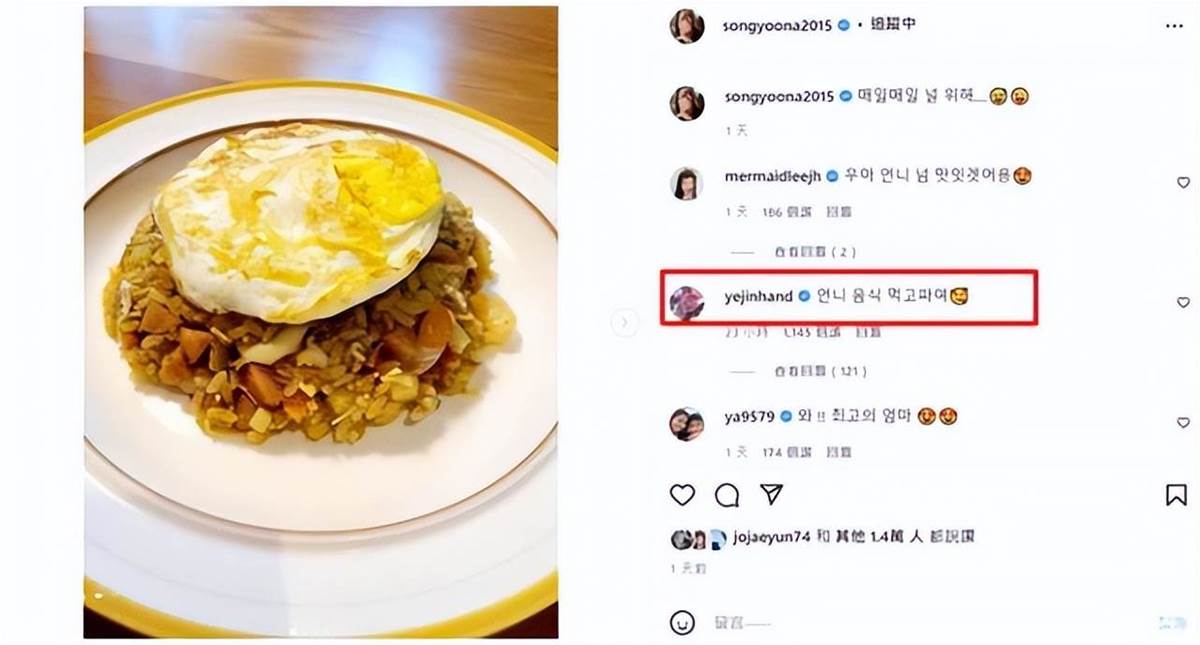Open the fried rice post photo
The width and height of the screenshot is (1200, 645).
pyautogui.click(x=320, y=322)
